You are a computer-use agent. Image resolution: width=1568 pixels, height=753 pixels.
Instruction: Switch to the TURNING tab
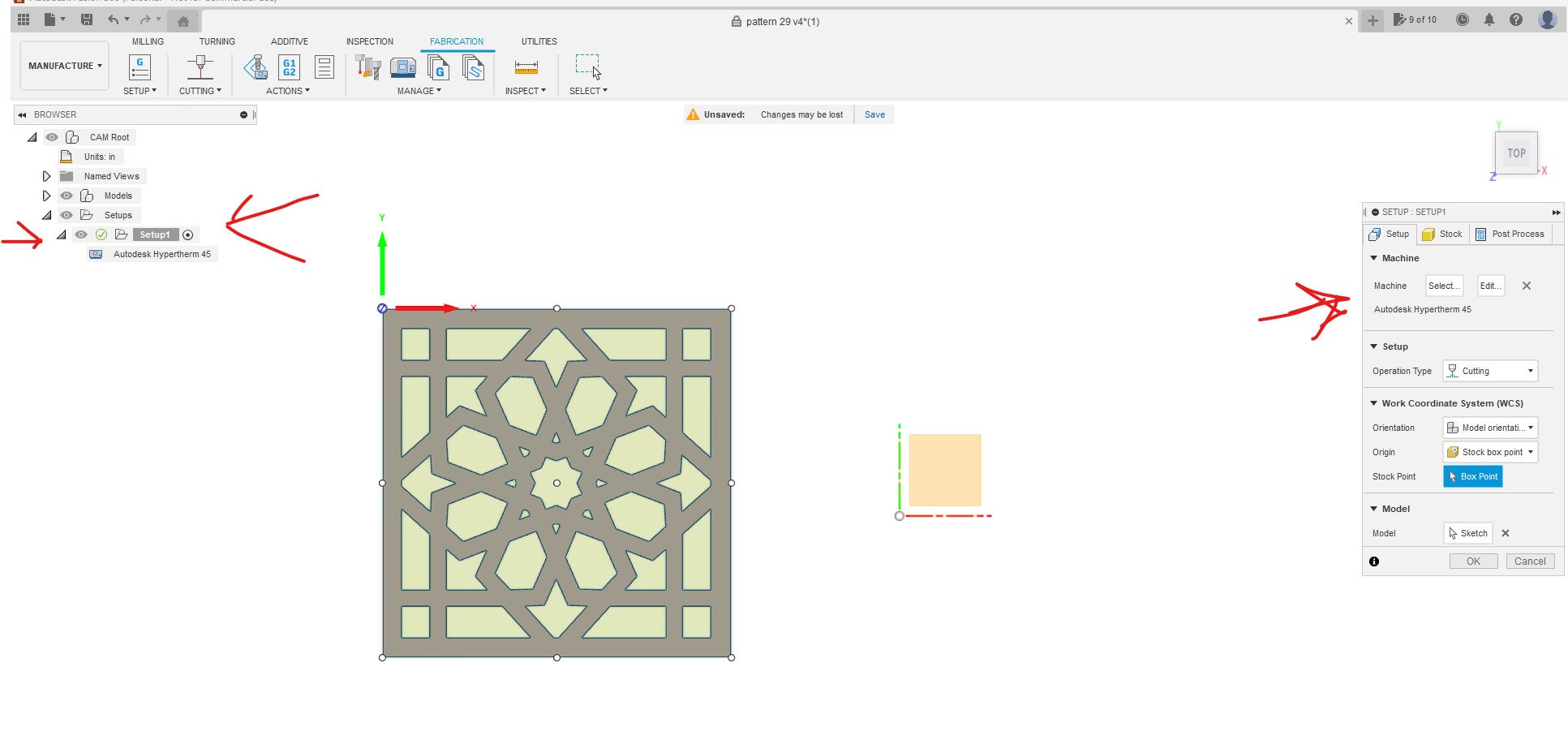217,41
